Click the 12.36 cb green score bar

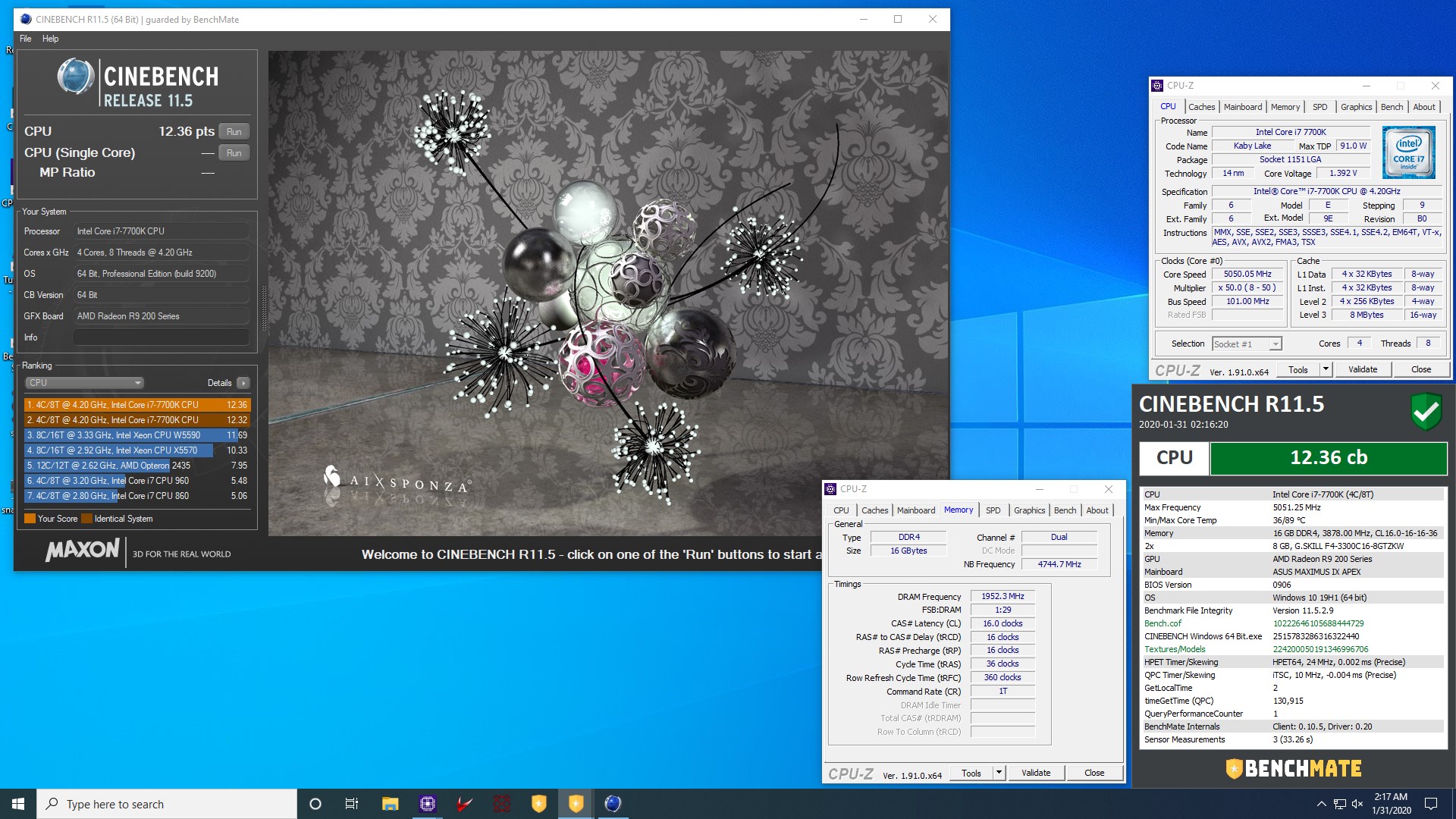click(x=1329, y=458)
